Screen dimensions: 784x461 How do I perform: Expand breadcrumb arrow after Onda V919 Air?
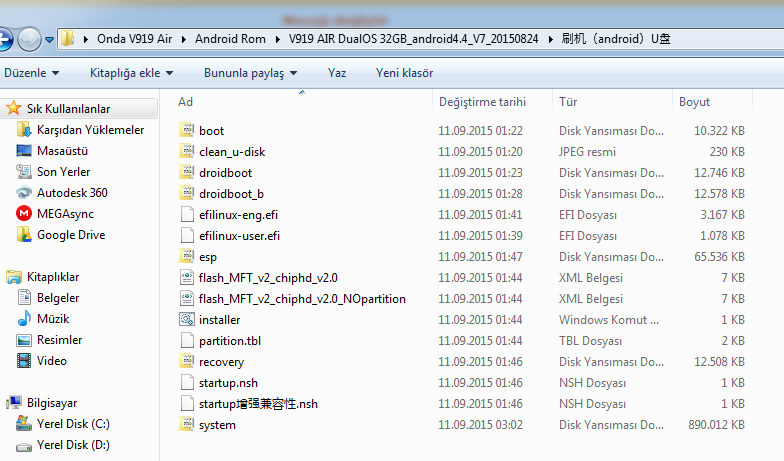point(184,39)
